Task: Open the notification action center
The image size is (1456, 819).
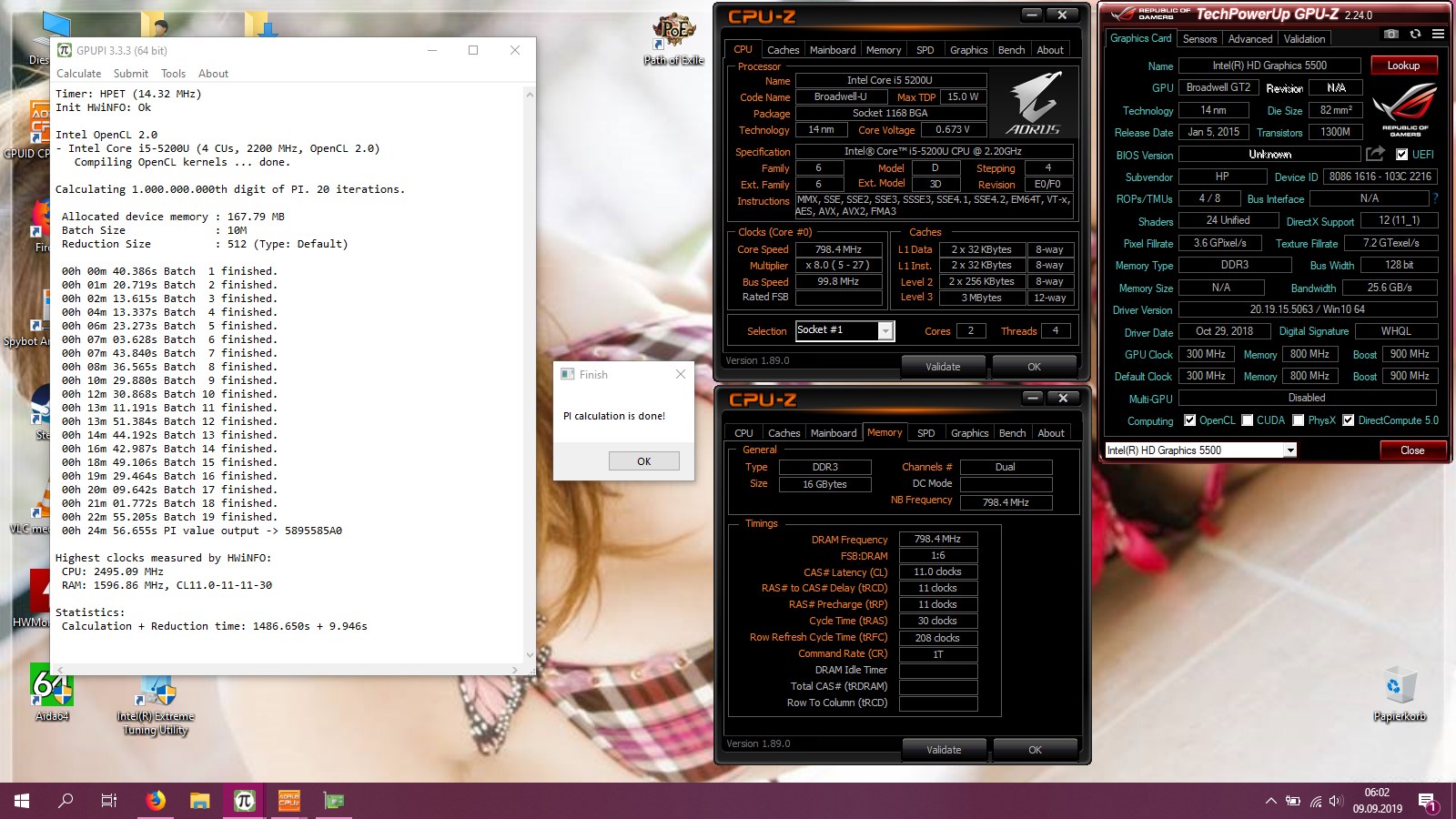Action: pyautogui.click(x=1428, y=802)
